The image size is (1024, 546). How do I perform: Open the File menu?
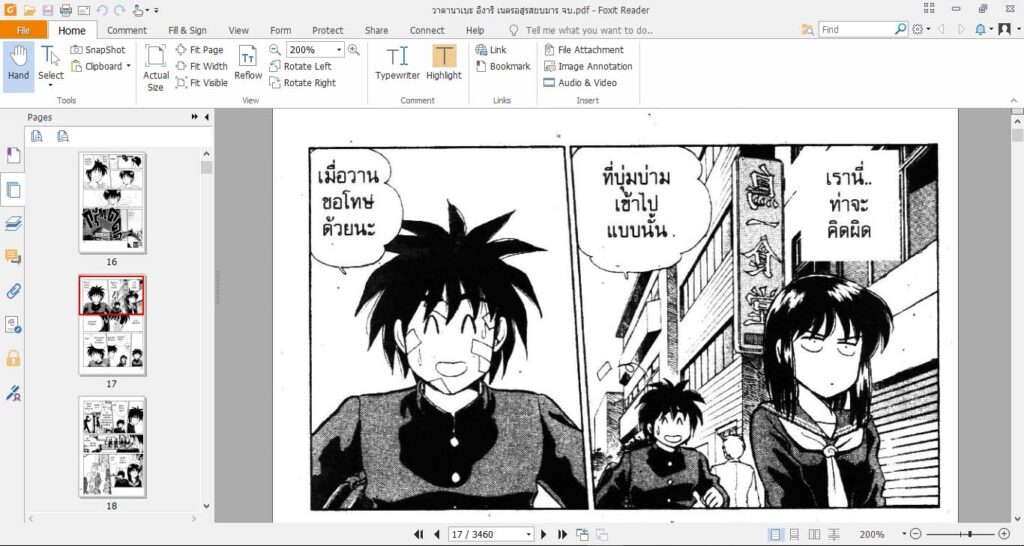point(24,30)
